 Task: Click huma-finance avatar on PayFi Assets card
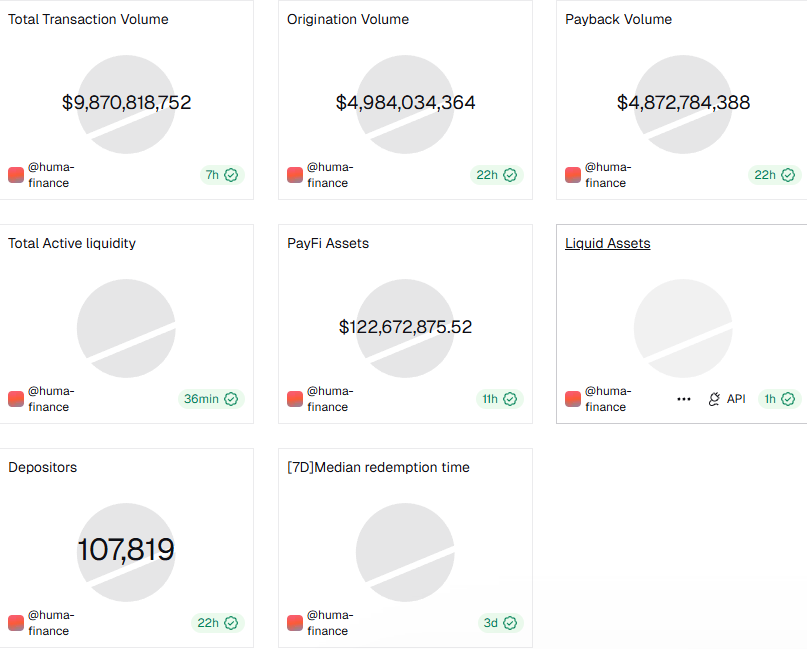[295, 399]
